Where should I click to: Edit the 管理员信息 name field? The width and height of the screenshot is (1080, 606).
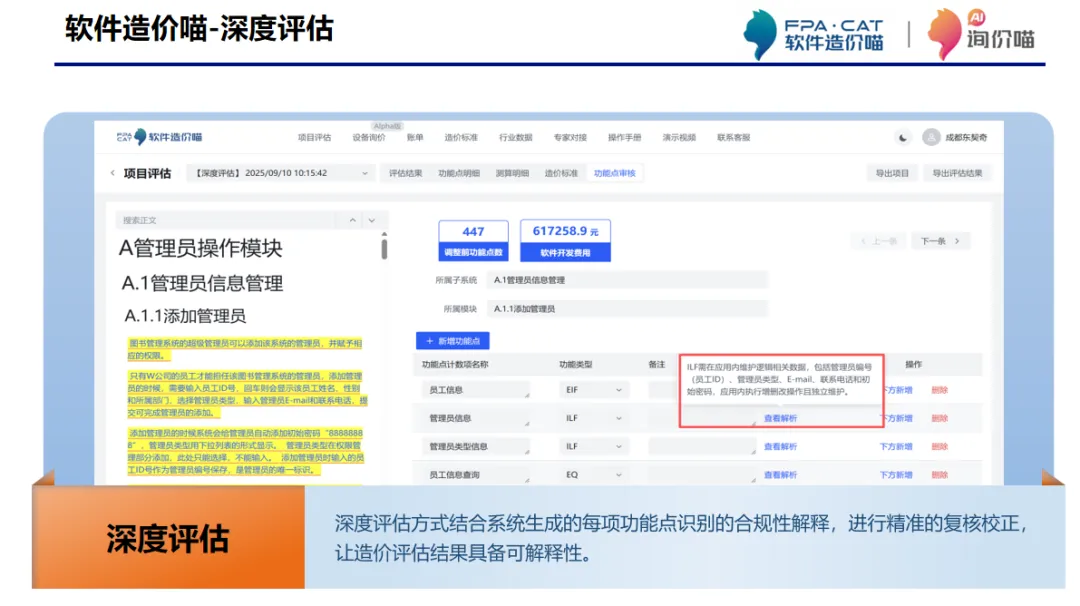pos(476,418)
